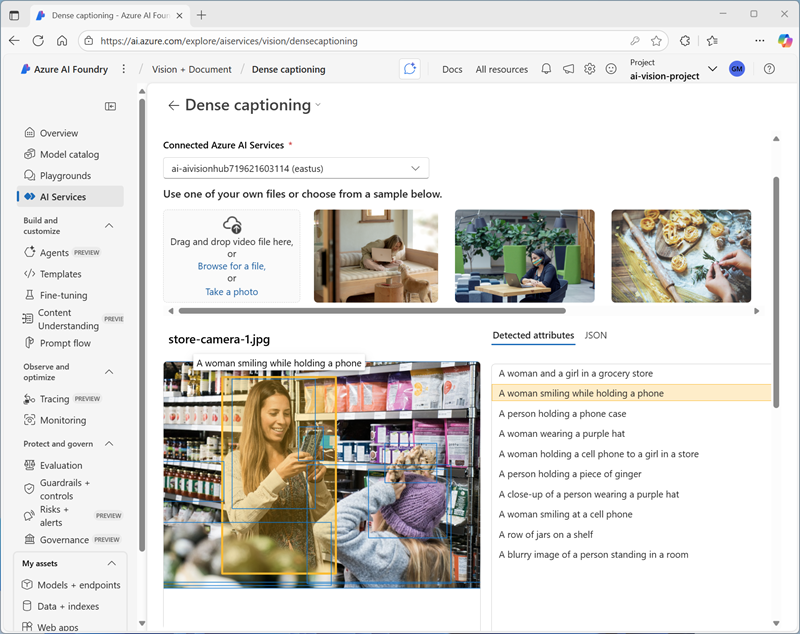Image resolution: width=800 pixels, height=634 pixels.
Task: Select the Detected attributes tab
Action: (533, 335)
